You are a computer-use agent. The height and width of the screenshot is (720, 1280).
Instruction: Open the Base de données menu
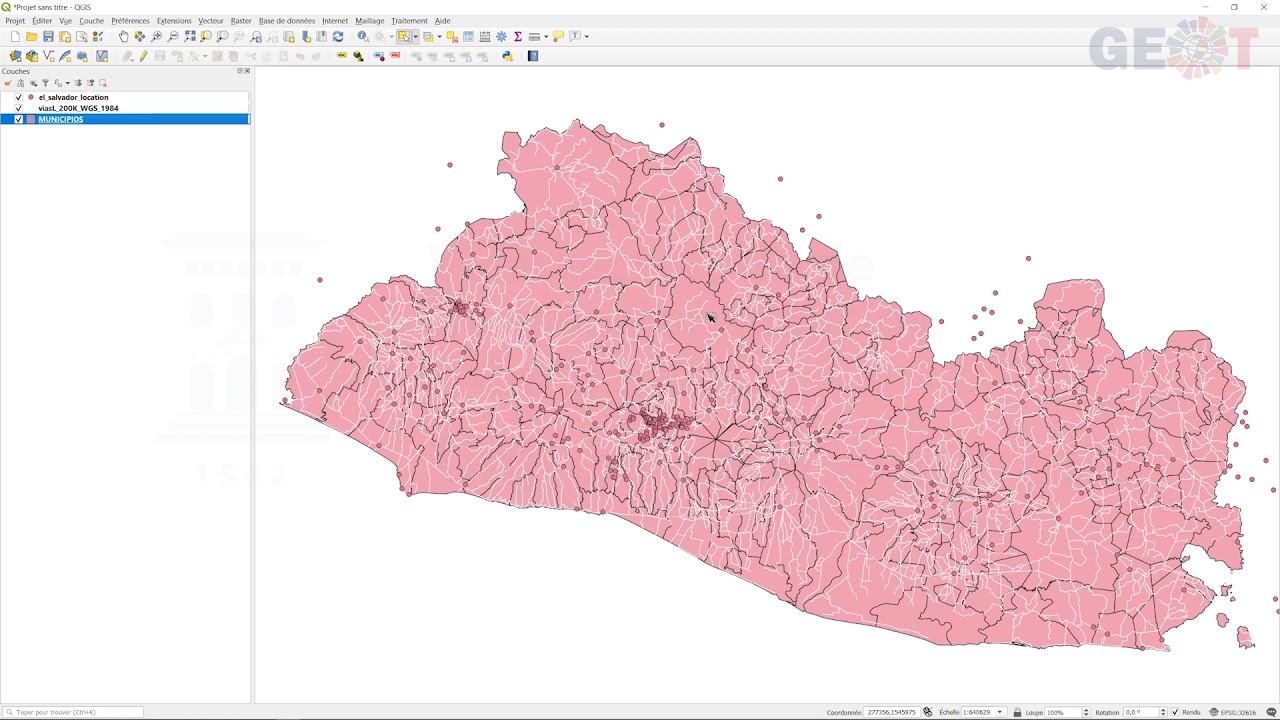tap(287, 21)
